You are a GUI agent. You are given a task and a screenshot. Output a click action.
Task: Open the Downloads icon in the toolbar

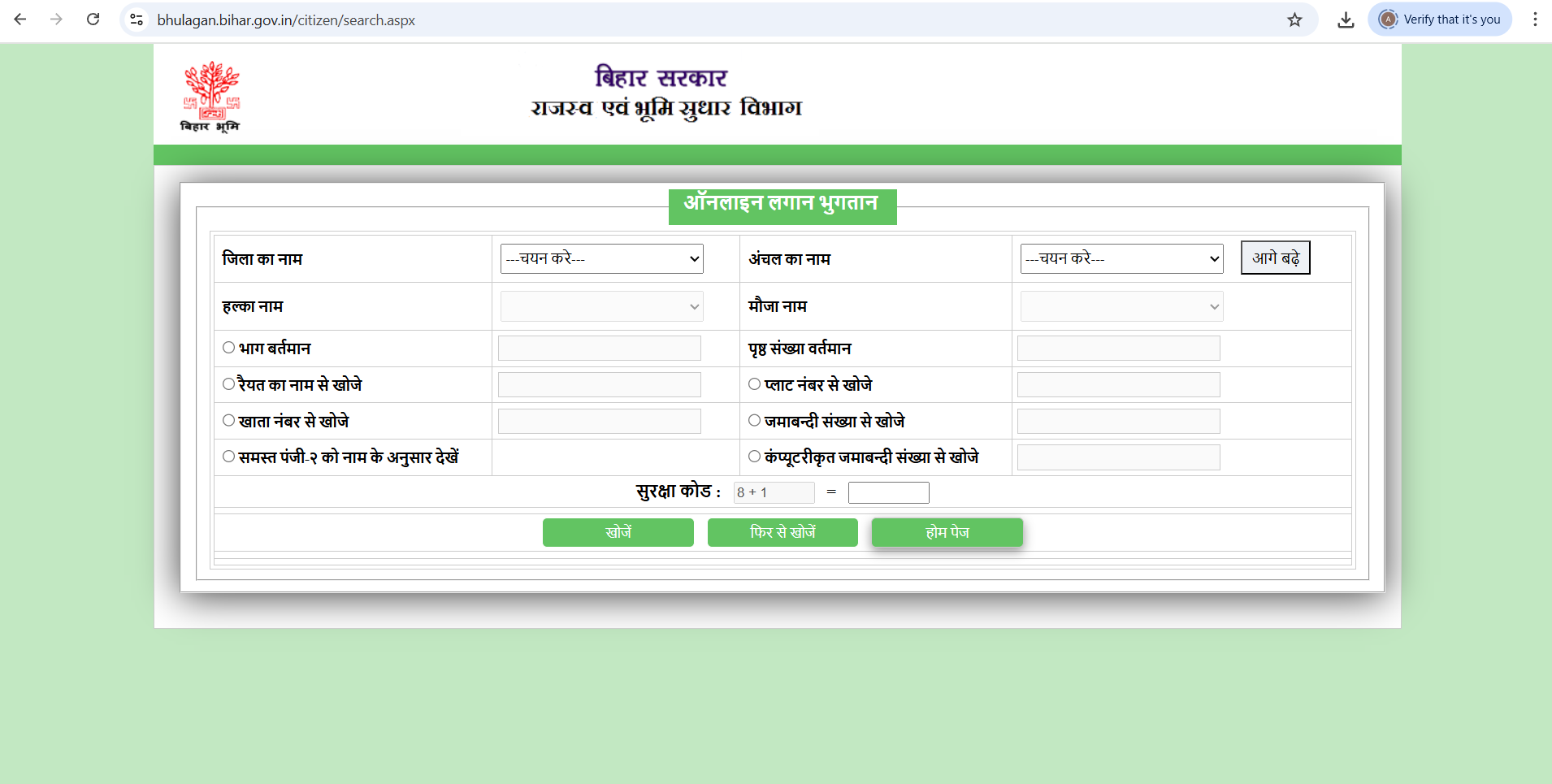[1346, 20]
